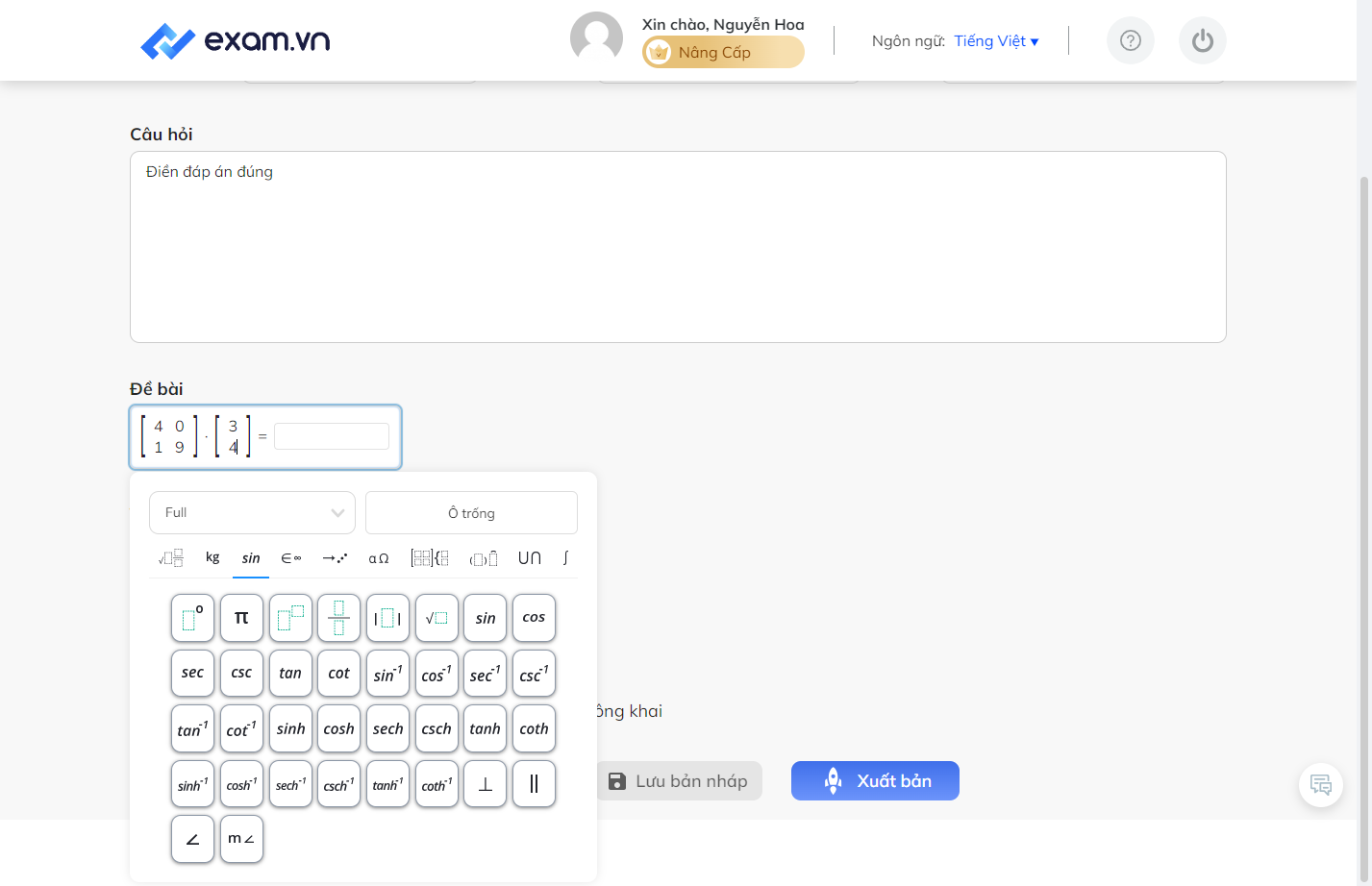
Task: Insert the parallel lines symbol
Action: (x=534, y=784)
